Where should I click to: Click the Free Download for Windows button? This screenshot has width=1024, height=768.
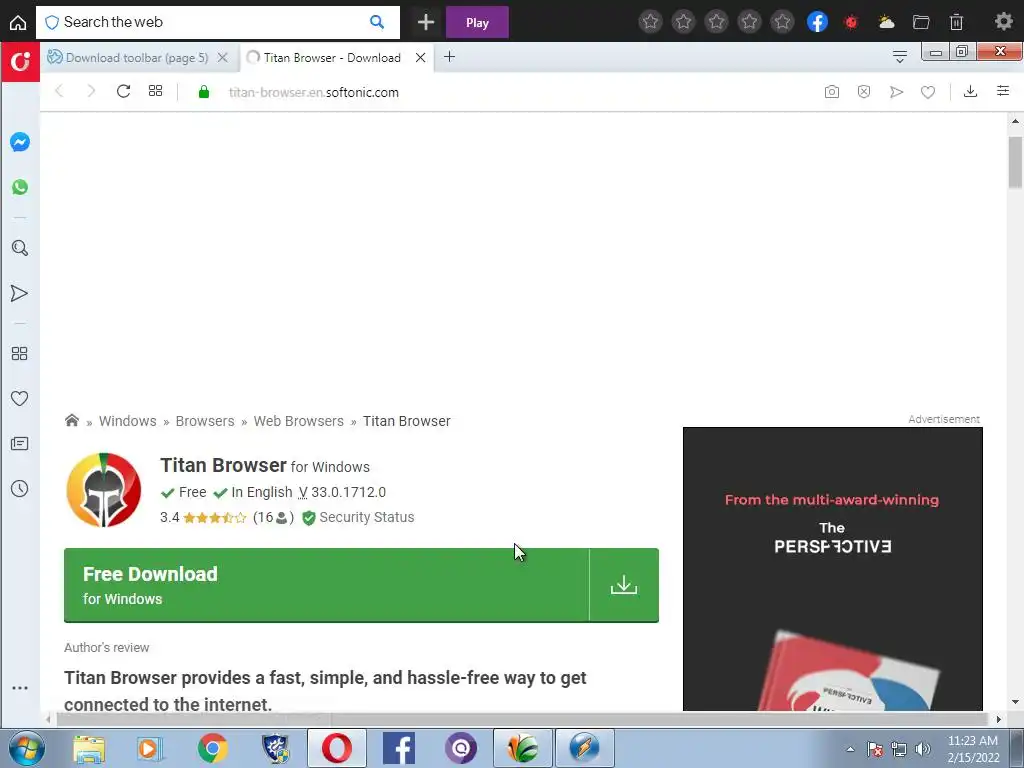coord(327,585)
